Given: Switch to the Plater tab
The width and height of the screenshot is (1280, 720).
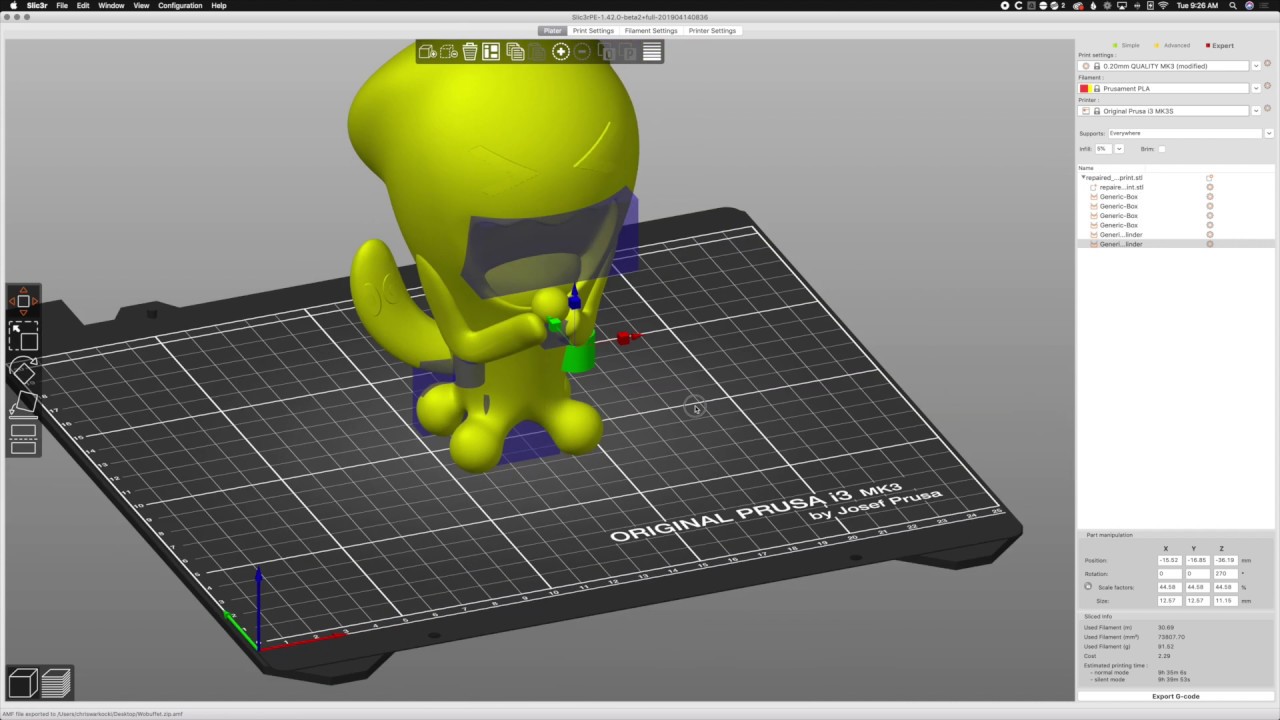Looking at the screenshot, I should pos(552,30).
